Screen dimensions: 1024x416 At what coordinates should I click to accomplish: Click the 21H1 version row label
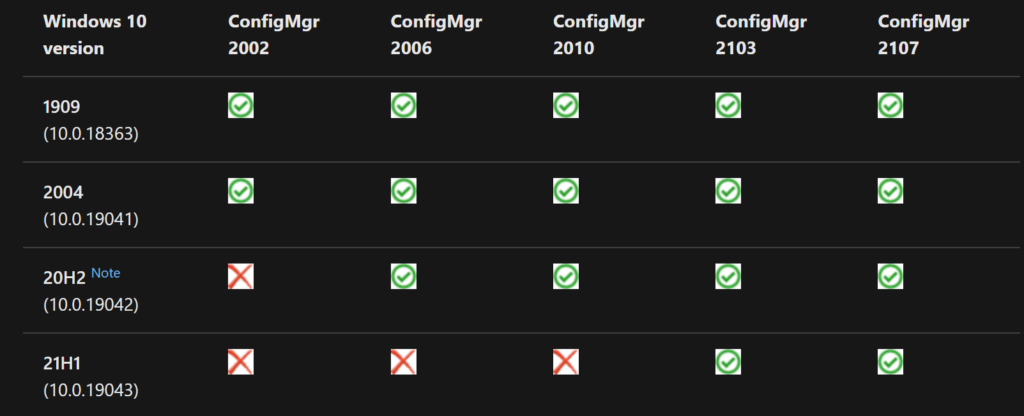[x=61, y=364]
